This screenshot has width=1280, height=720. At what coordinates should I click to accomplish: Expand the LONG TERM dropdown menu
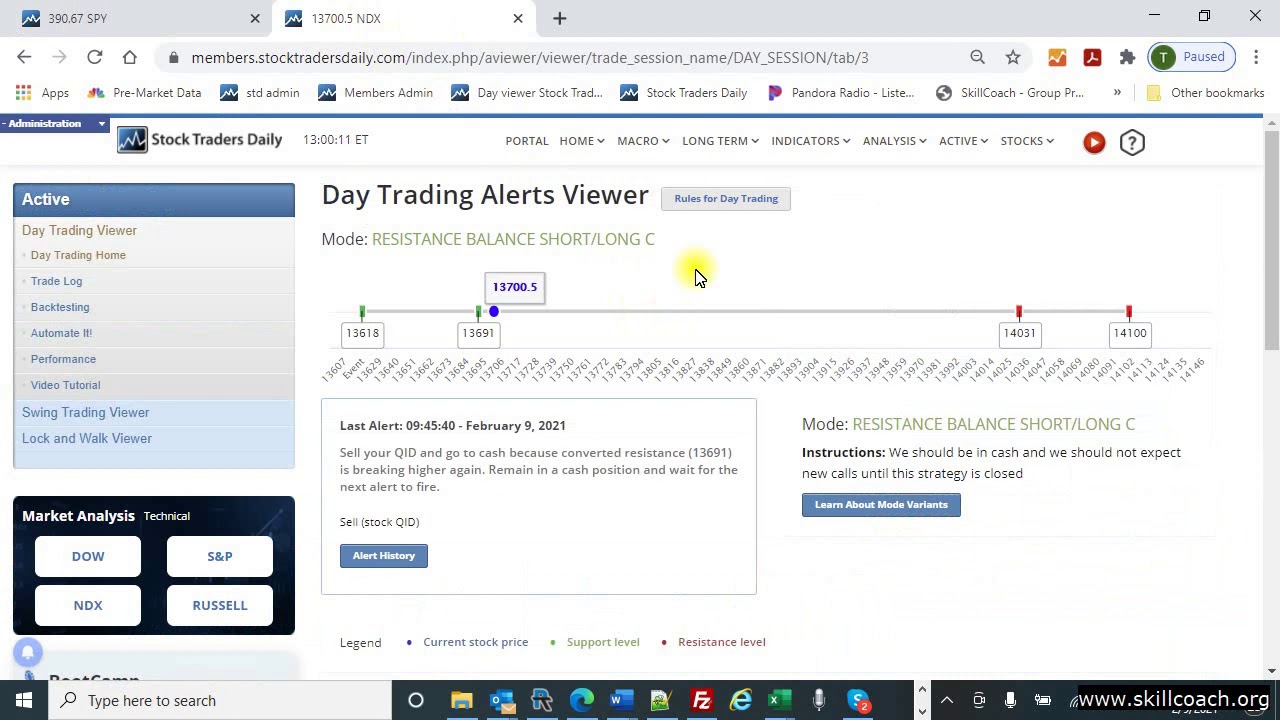click(x=720, y=141)
